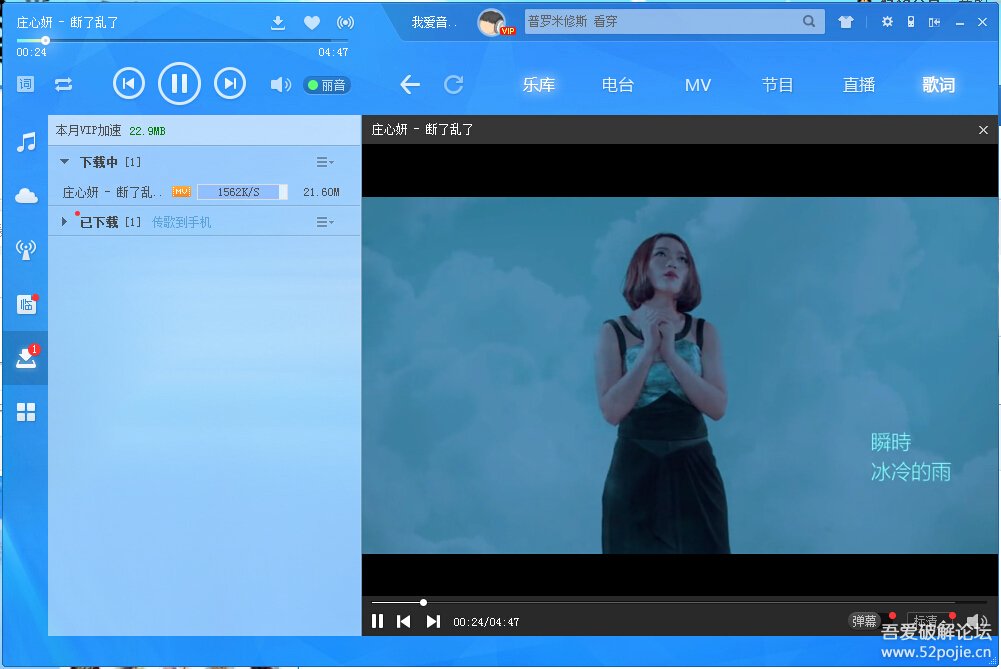Open the desktop lyrics '词' icon
The image size is (1001, 669).
point(26,84)
